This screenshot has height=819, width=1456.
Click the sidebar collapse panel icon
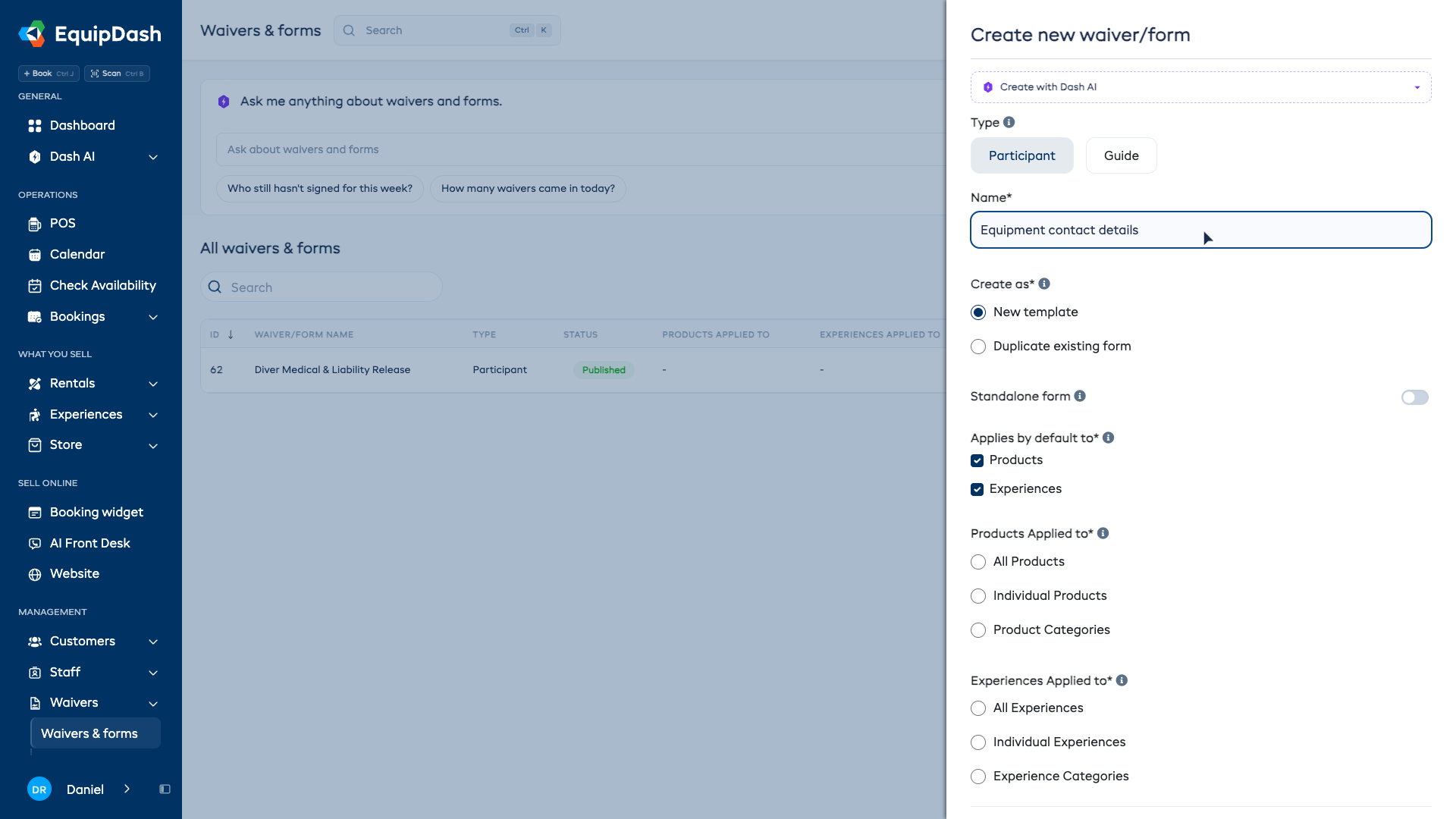pos(165,789)
